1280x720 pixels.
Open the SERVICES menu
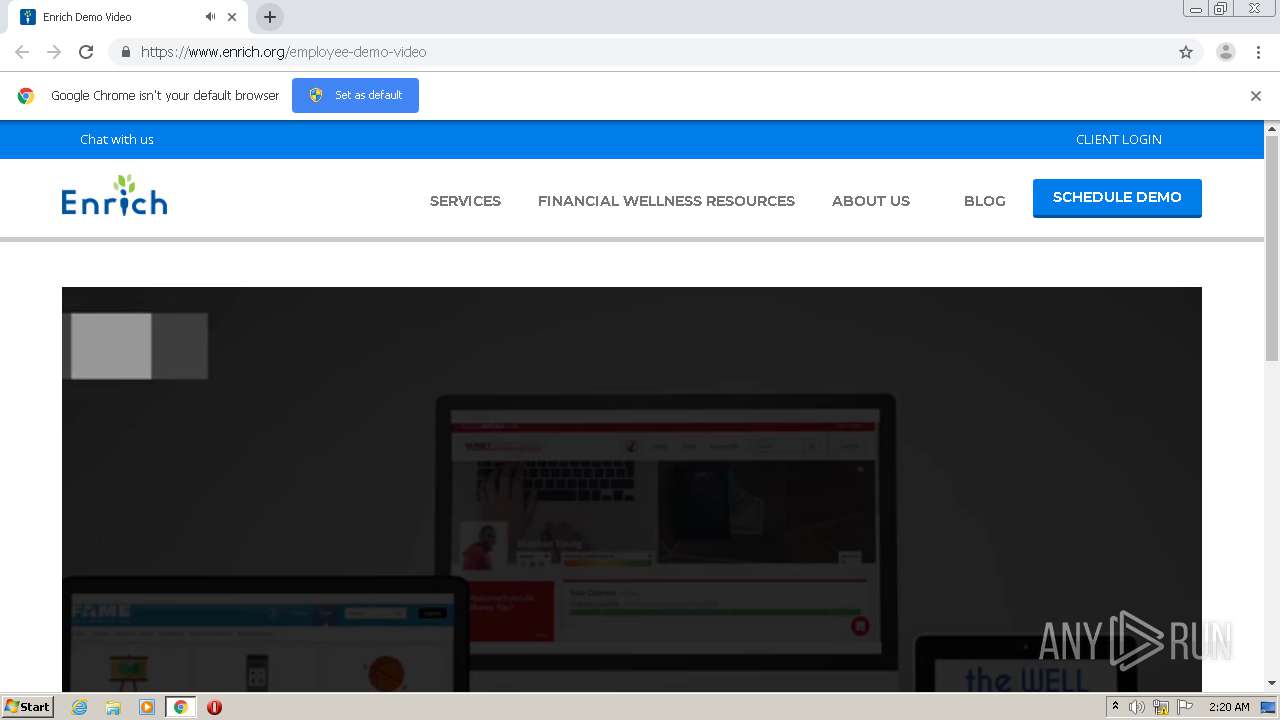(x=465, y=201)
